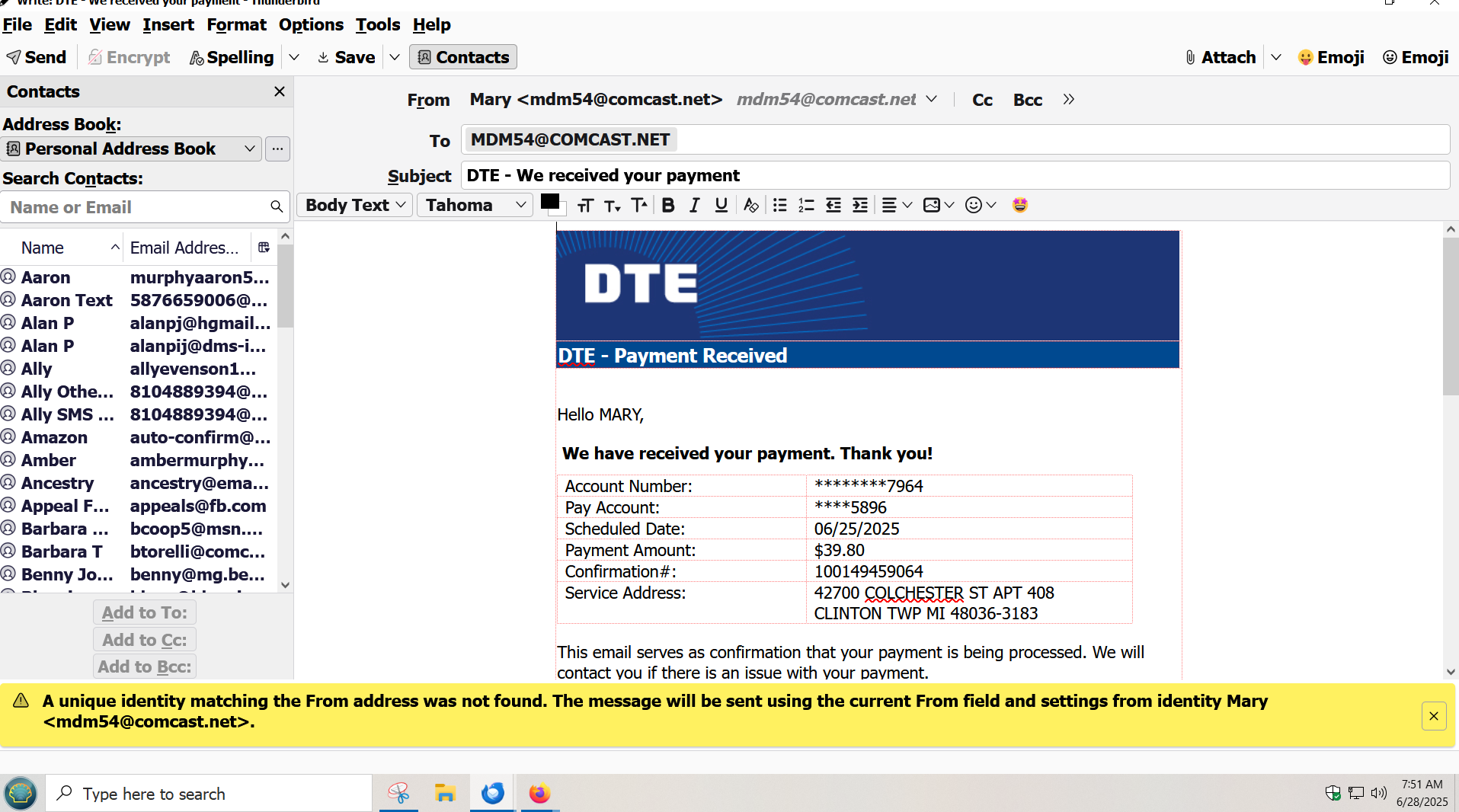This screenshot has height=812, width=1459.
Task: Close the Contacts sidebar
Action: tap(280, 91)
